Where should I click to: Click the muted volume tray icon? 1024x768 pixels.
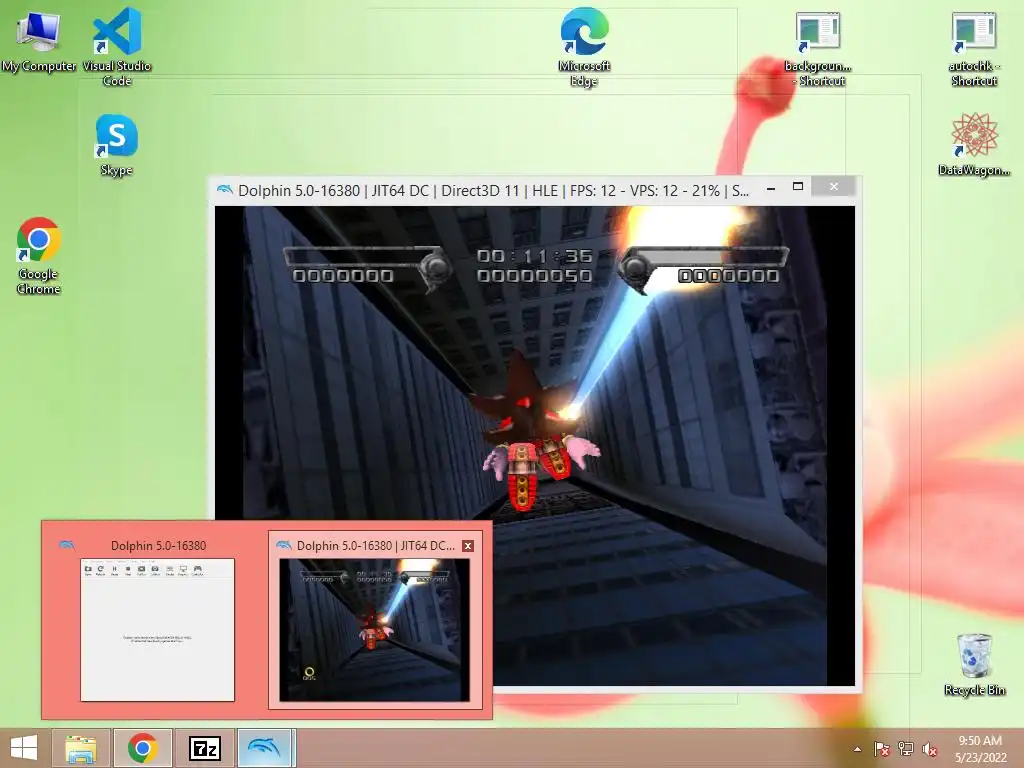(x=929, y=749)
